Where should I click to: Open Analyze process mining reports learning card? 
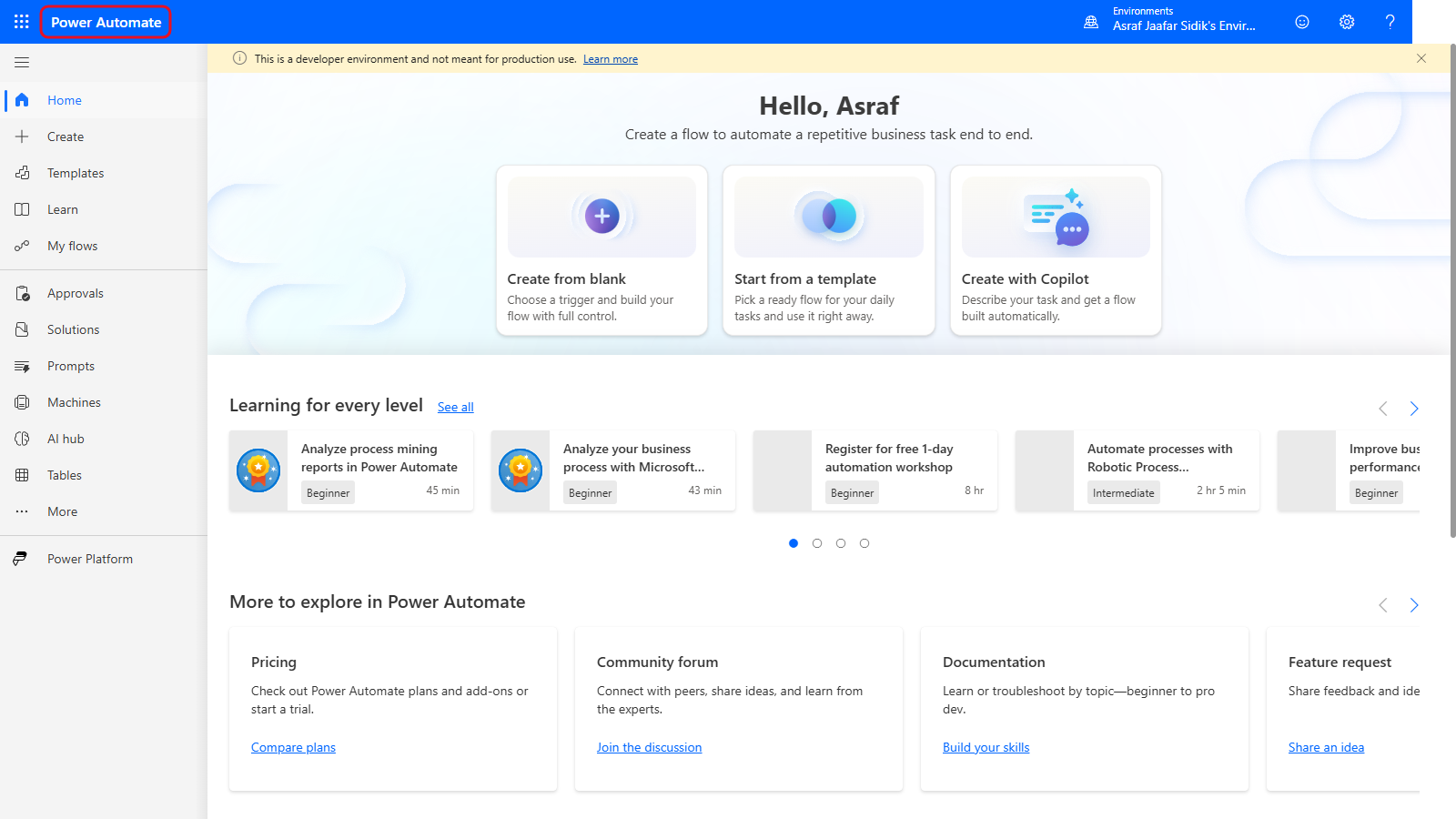pyautogui.click(x=351, y=470)
